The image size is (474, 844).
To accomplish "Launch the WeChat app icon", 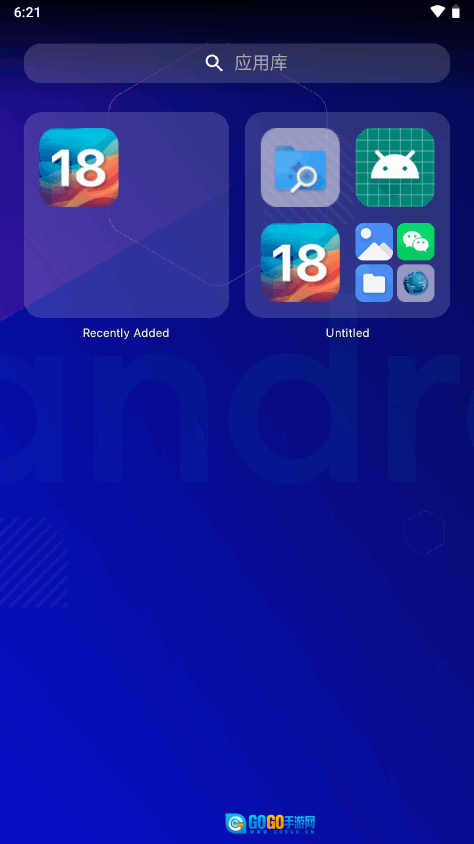I will click(x=416, y=242).
